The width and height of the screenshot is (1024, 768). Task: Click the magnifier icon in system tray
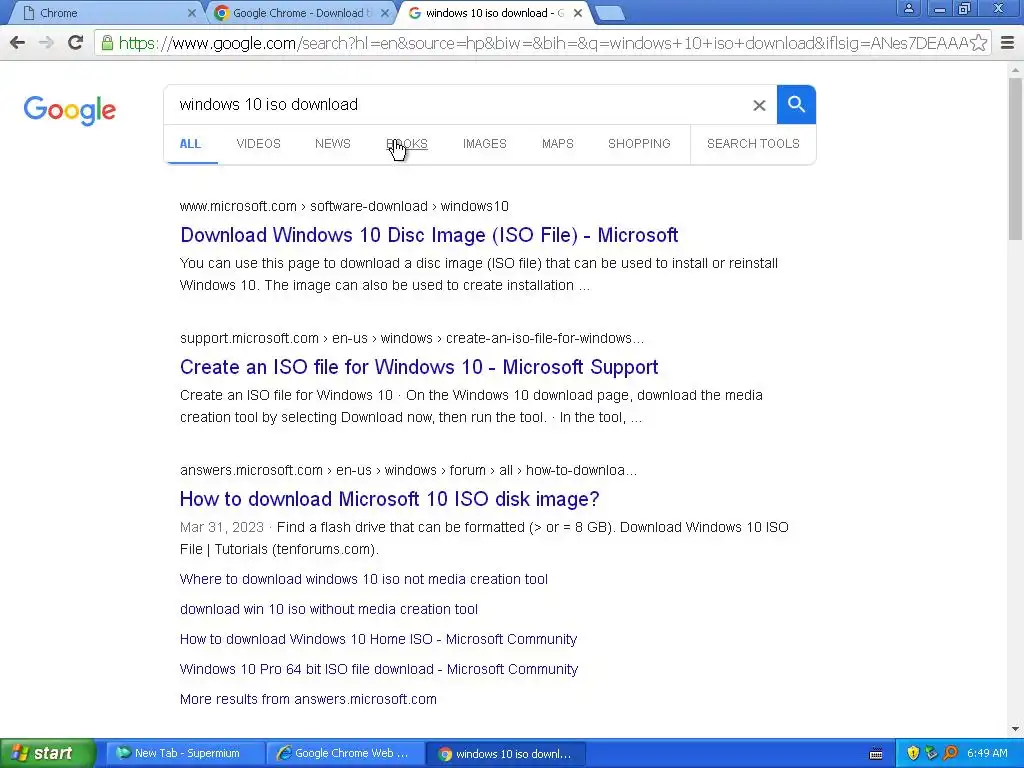point(950,753)
